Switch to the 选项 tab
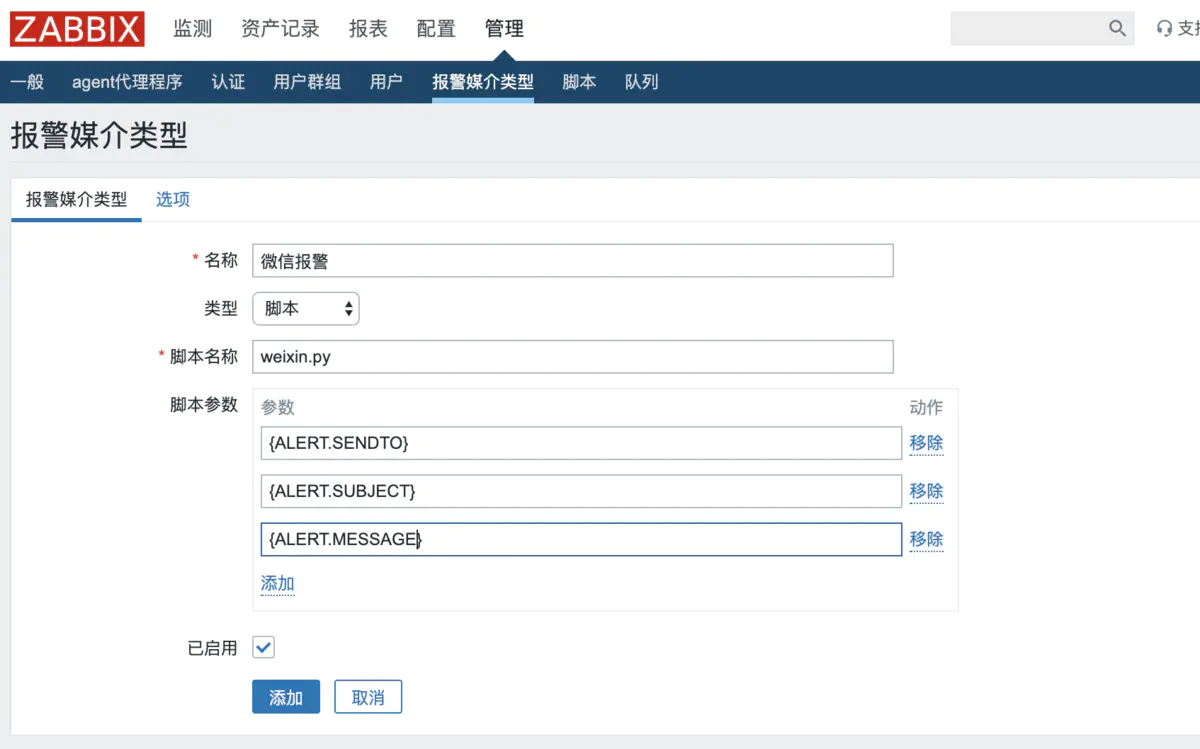 pos(172,199)
